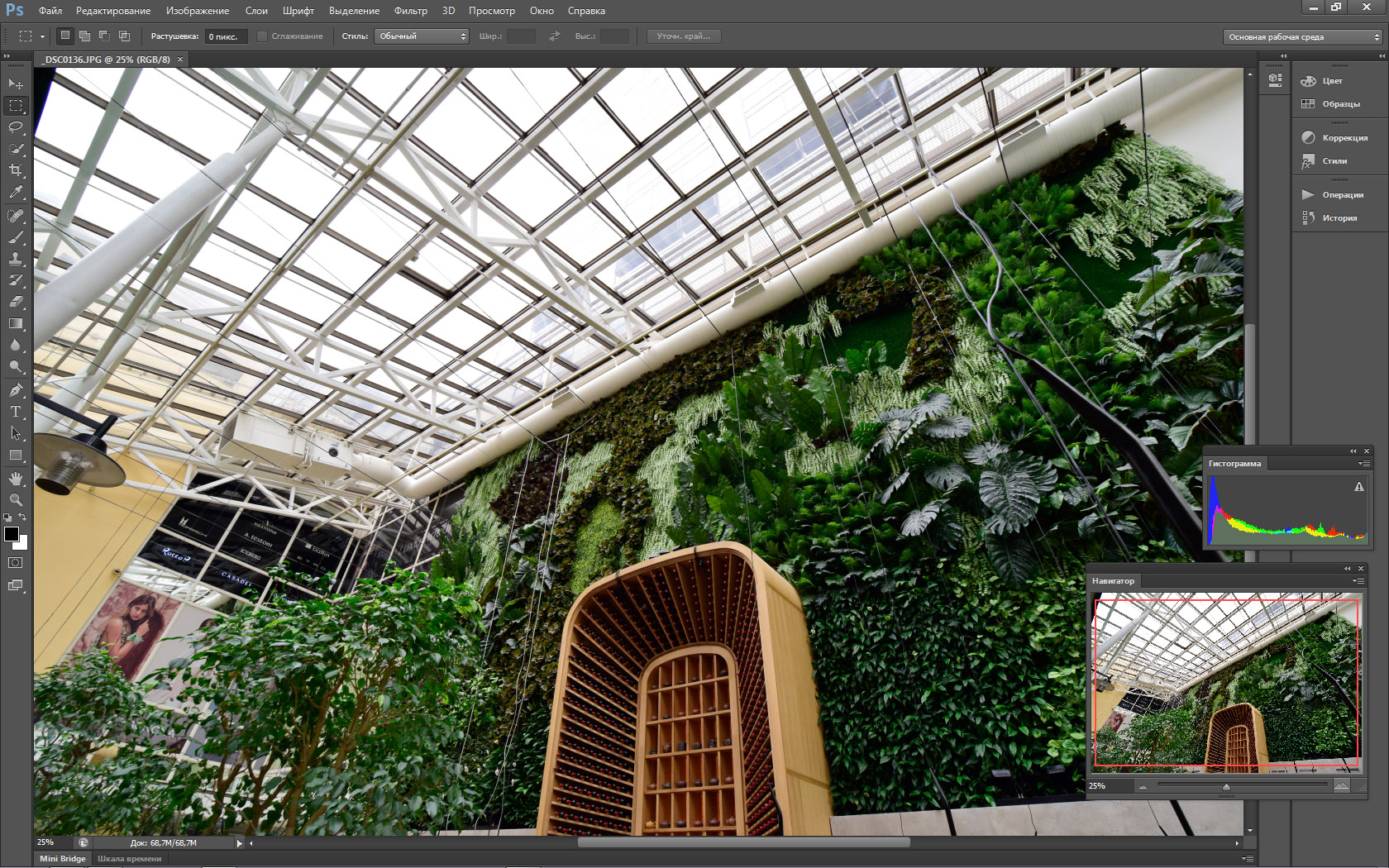Image resolution: width=1389 pixels, height=868 pixels.
Task: Open the Выделение menu
Action: tap(354, 11)
